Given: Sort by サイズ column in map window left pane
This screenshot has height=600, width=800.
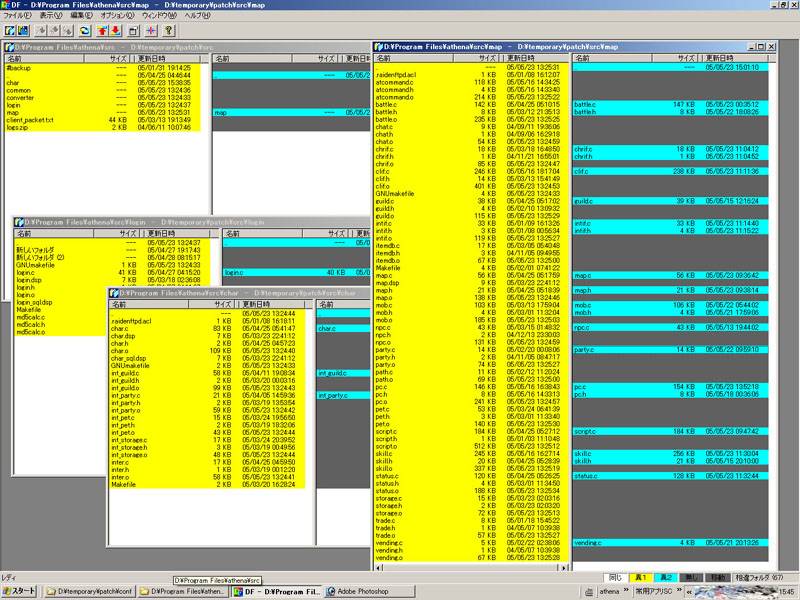Looking at the screenshot, I should (x=476, y=58).
